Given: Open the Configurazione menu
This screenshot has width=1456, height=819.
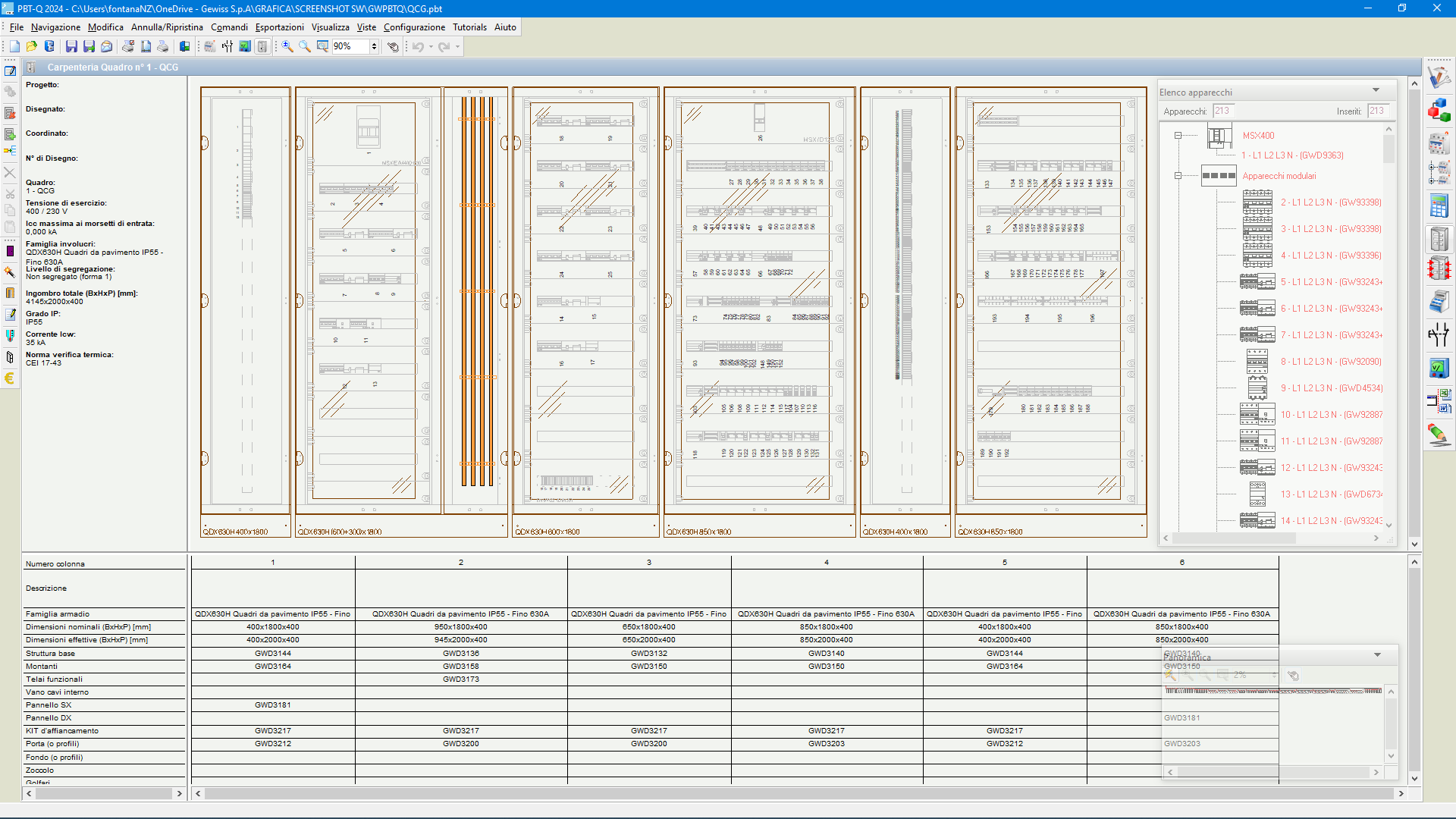Looking at the screenshot, I should click(x=414, y=27).
